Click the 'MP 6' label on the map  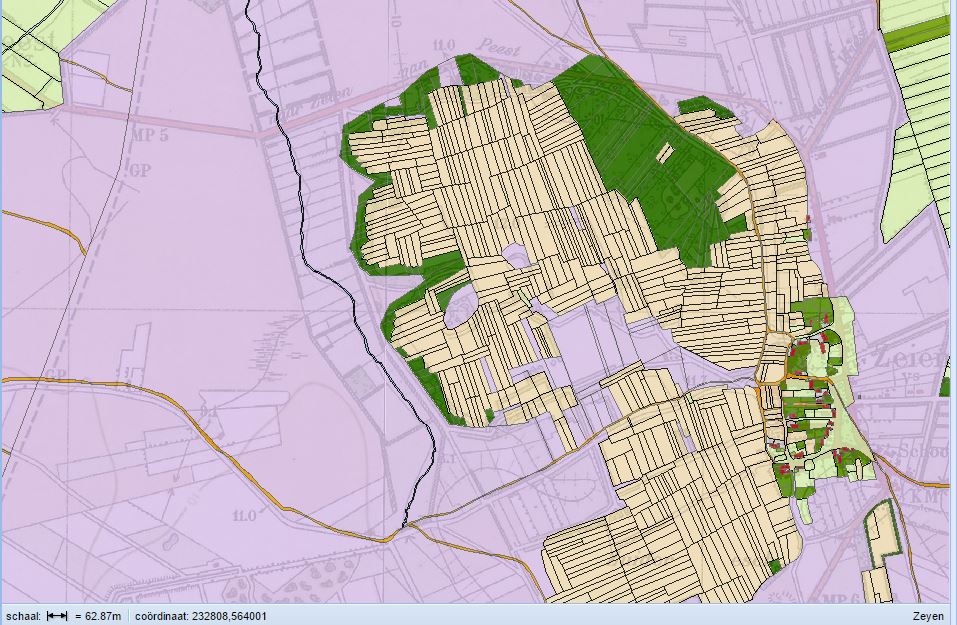[x=840, y=598]
